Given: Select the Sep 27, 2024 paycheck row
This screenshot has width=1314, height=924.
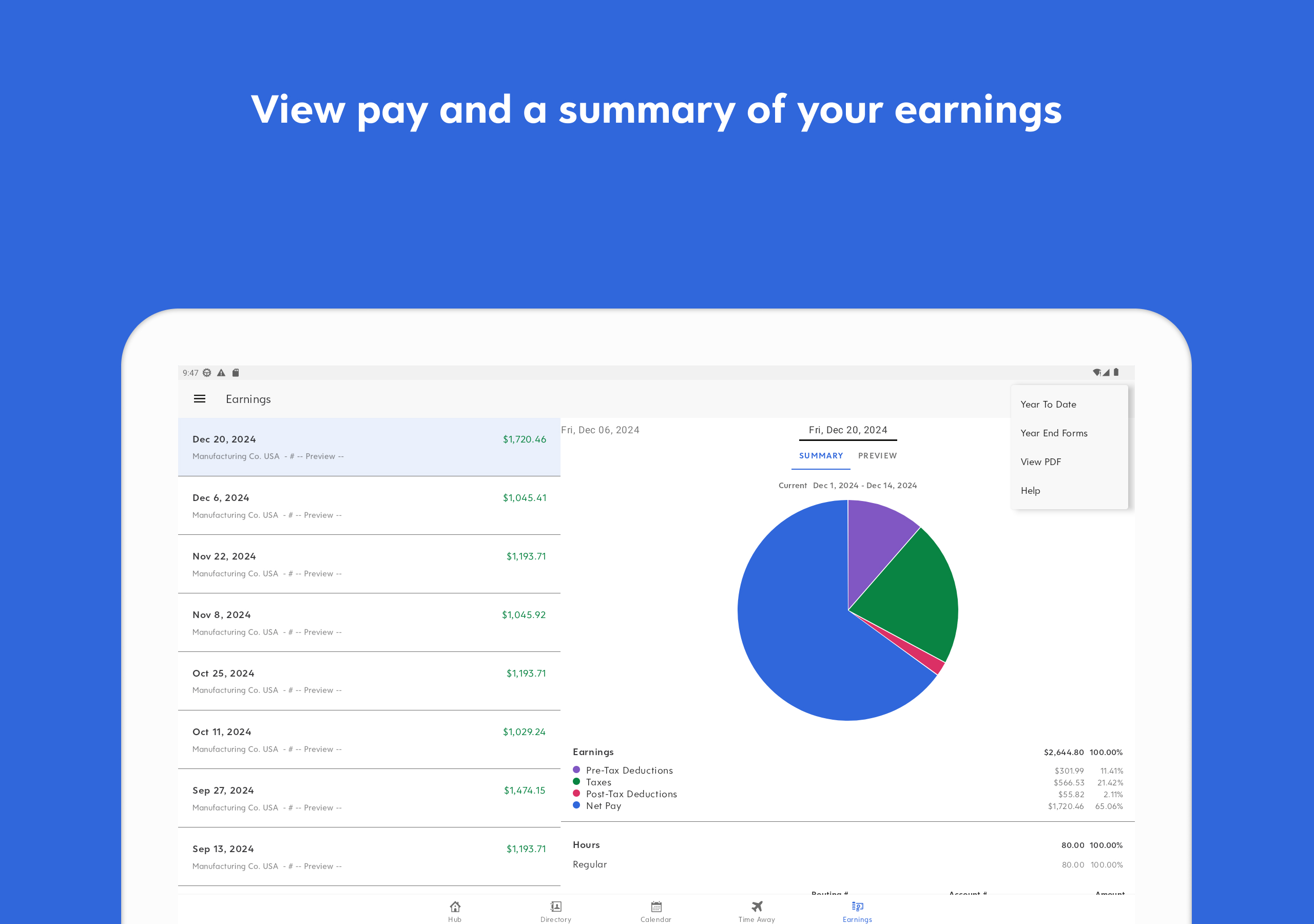Looking at the screenshot, I should coord(369,798).
